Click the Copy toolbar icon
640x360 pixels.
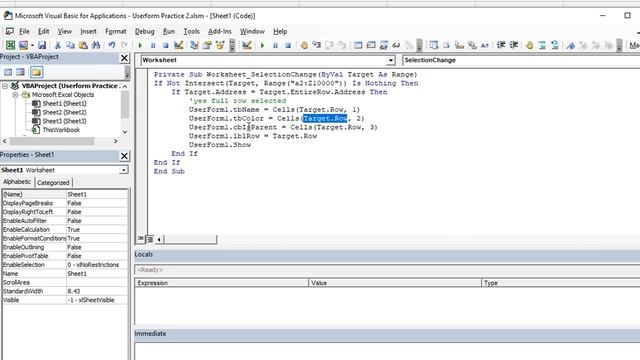[70, 45]
